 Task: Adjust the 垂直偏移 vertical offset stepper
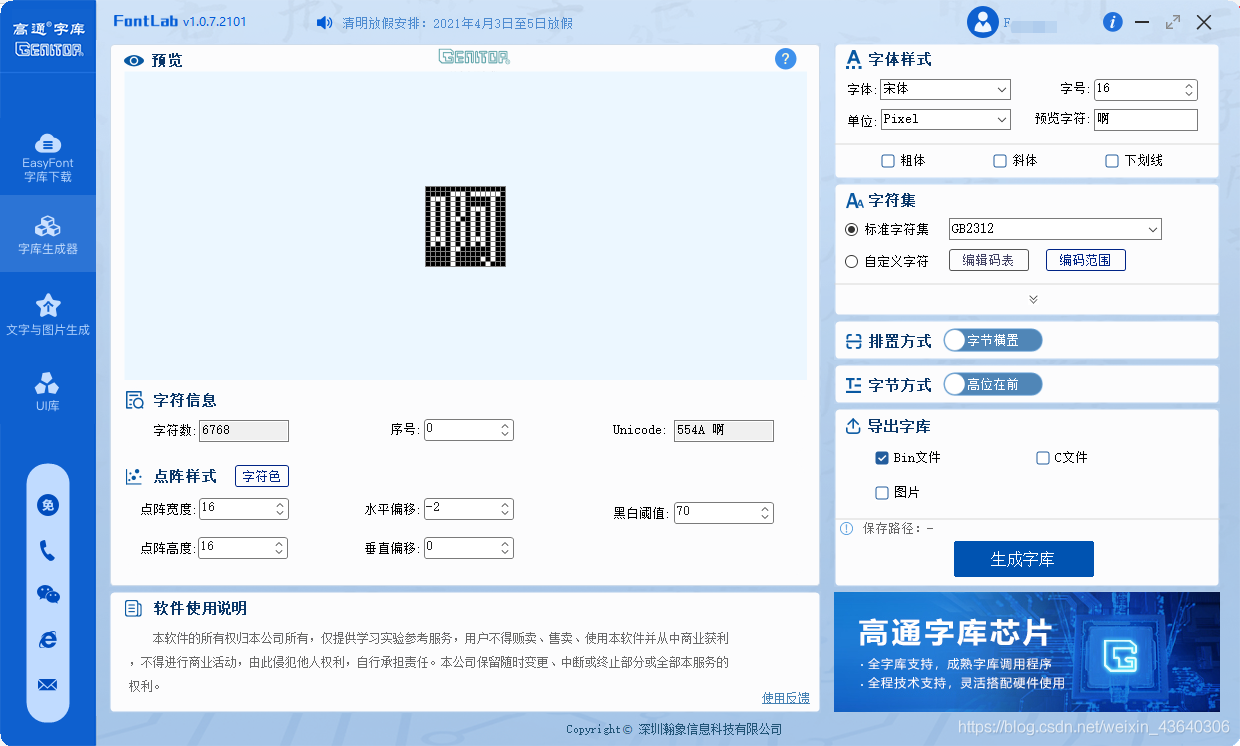pos(505,548)
